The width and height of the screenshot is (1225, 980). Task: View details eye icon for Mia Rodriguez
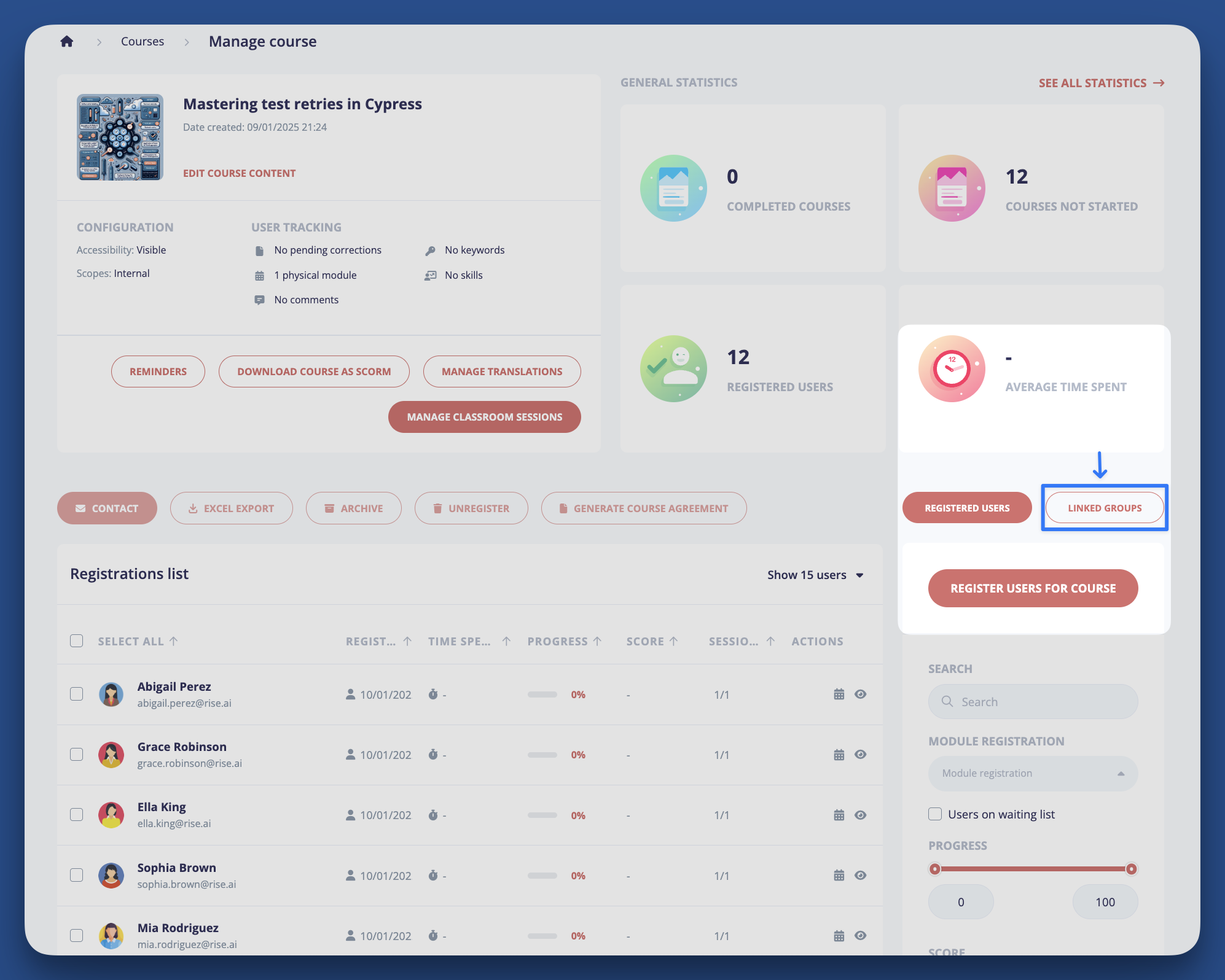(861, 935)
